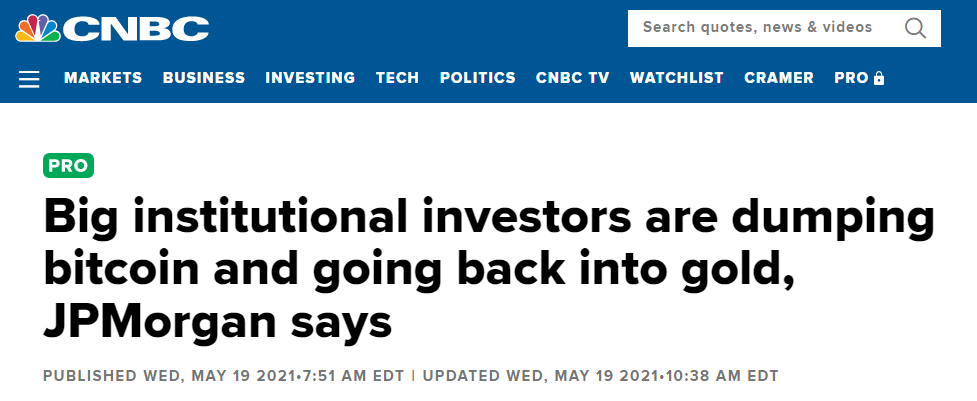This screenshot has height=401, width=977.
Task: Focus the 'Search quotes, news & videos' field
Action: (784, 28)
